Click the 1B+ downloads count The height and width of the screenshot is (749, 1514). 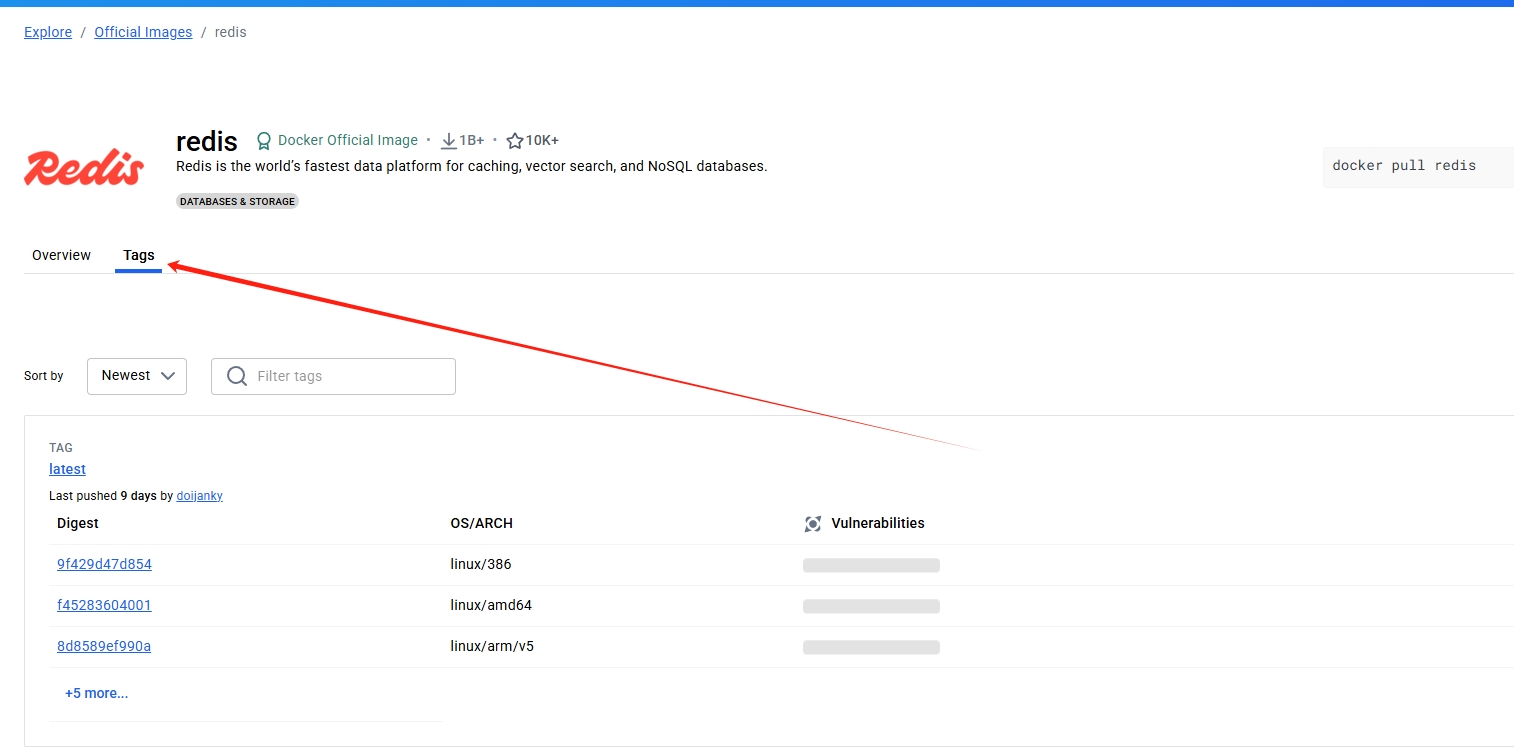pos(472,141)
